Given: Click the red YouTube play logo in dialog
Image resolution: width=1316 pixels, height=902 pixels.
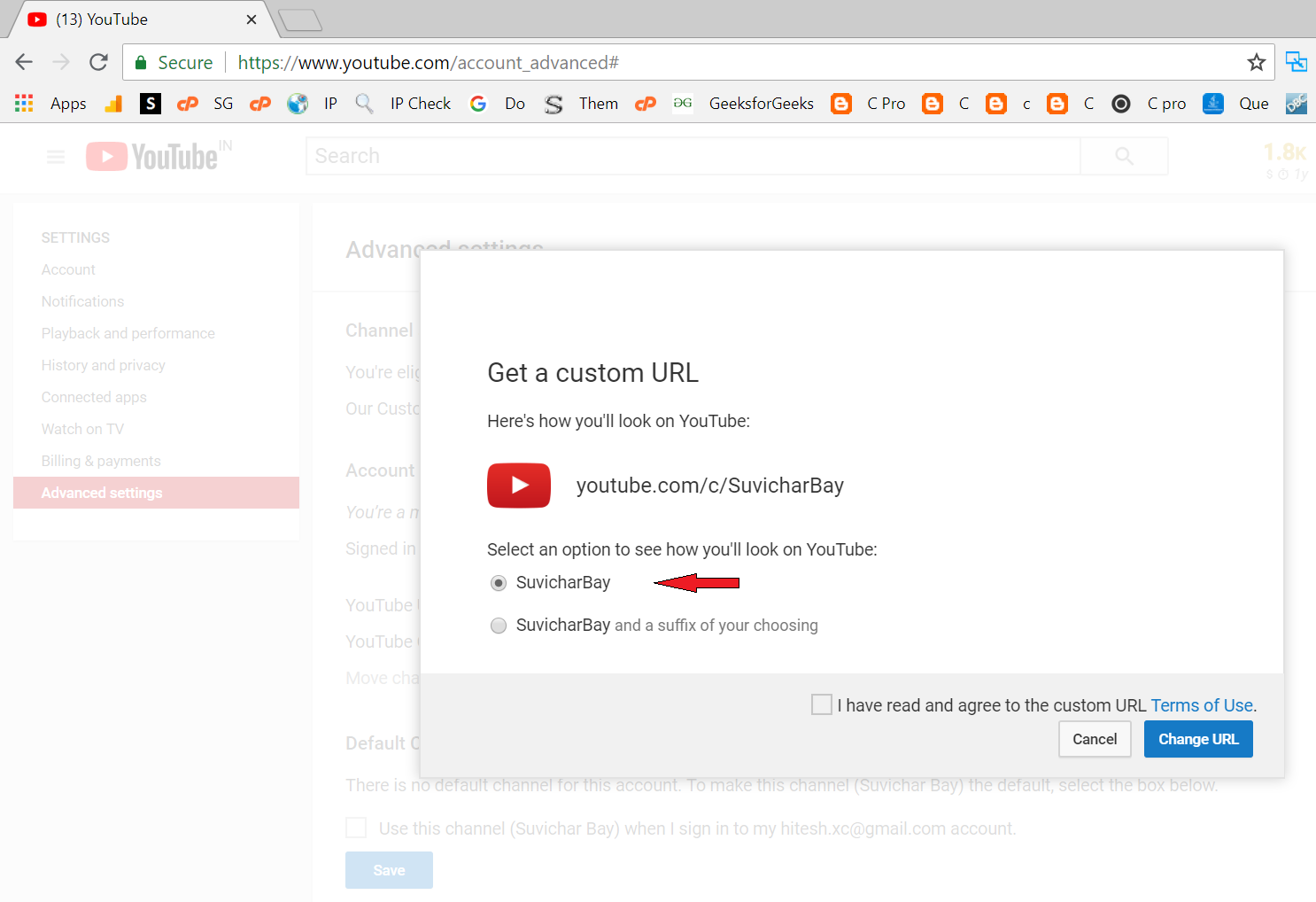Looking at the screenshot, I should click(x=519, y=486).
